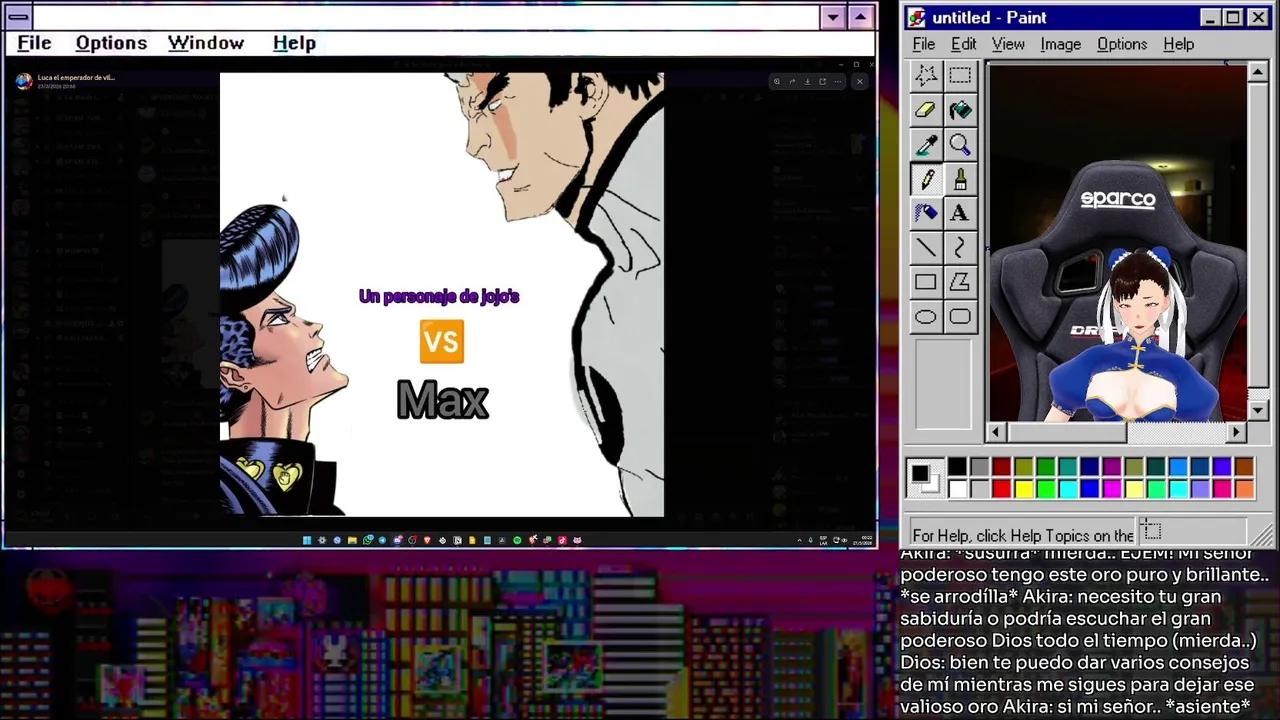Pick the lime green color swatch

tap(1045, 489)
